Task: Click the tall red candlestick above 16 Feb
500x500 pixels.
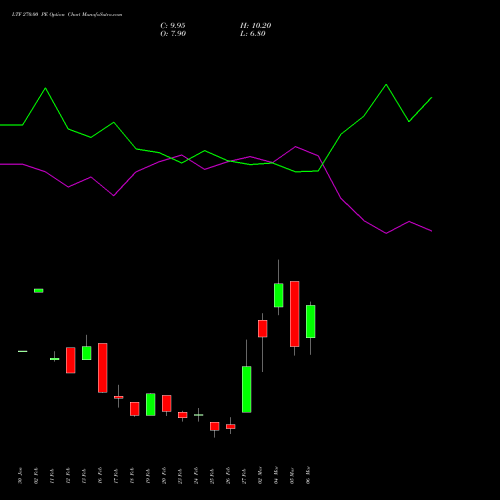Action: (x=103, y=368)
